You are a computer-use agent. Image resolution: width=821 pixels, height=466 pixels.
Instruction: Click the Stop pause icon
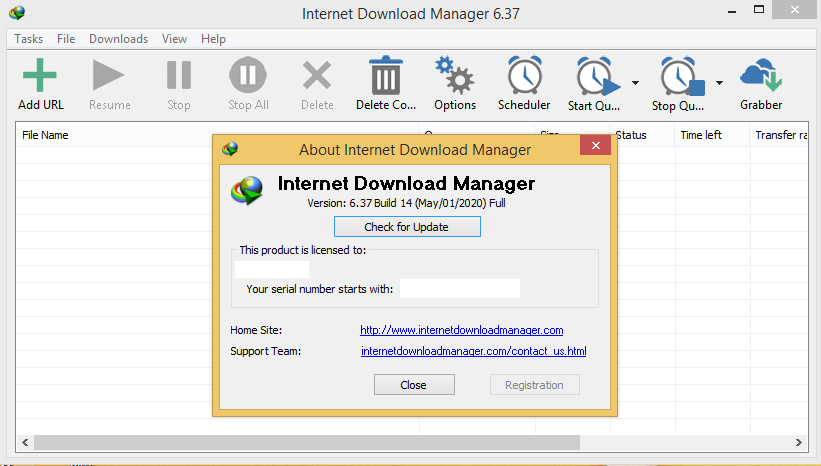[179, 75]
